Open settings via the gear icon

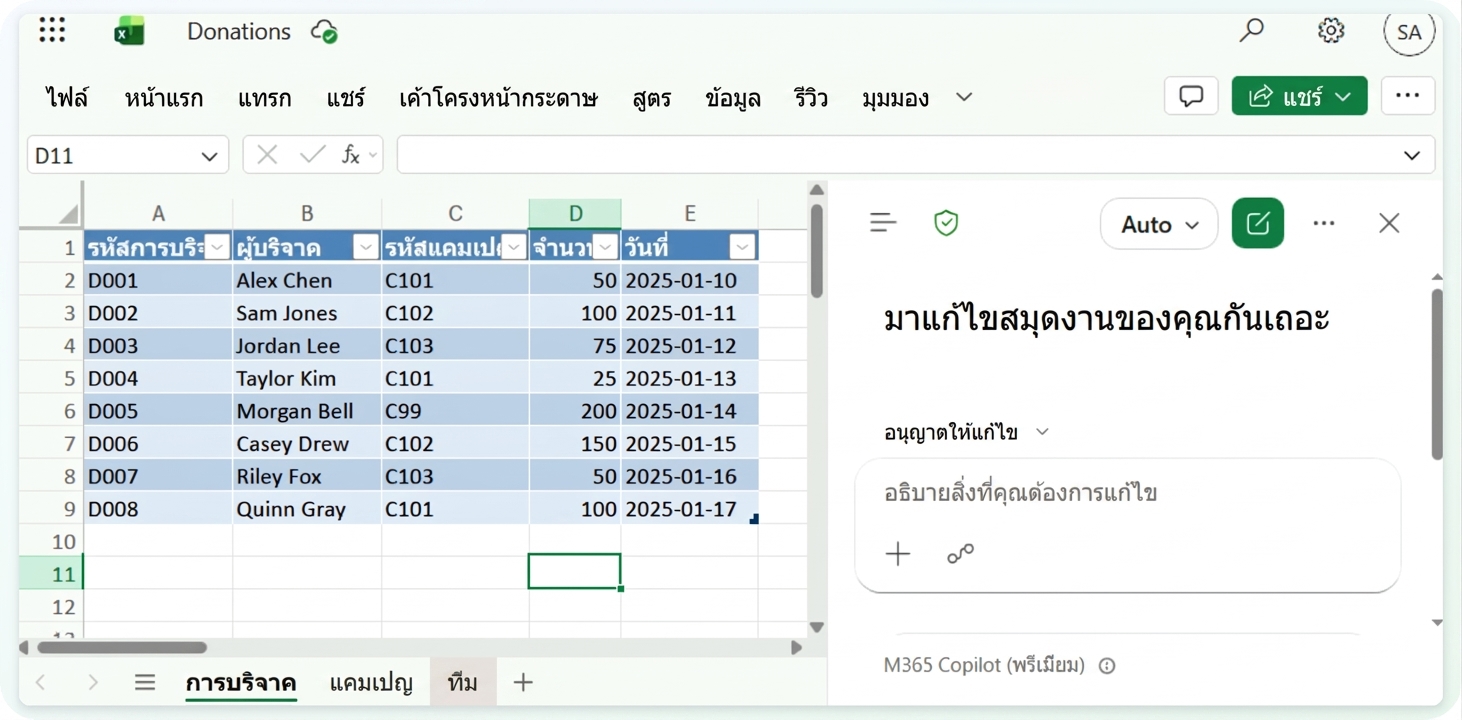pos(1330,31)
